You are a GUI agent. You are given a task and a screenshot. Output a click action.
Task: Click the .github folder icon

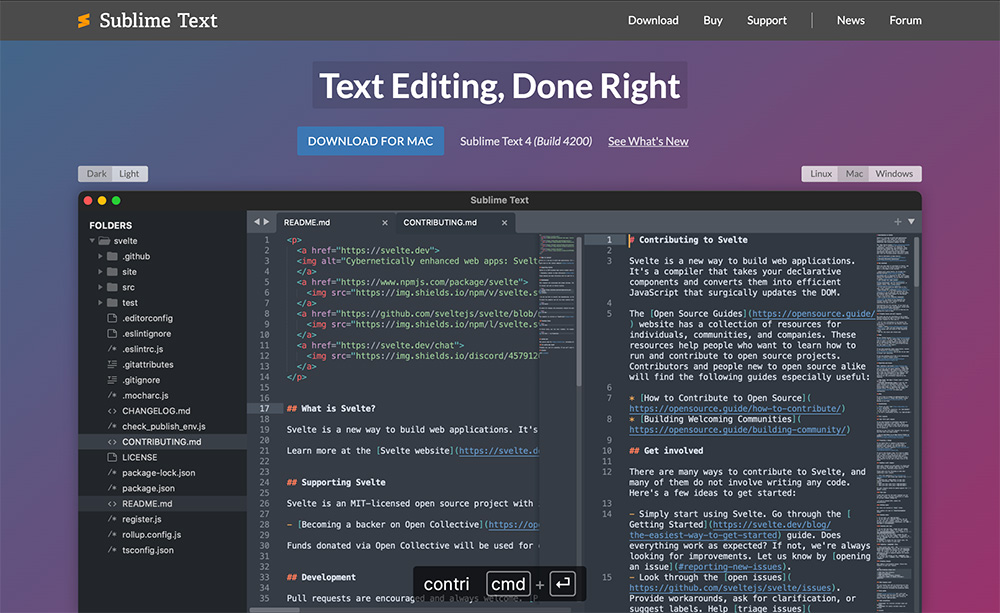(112, 256)
